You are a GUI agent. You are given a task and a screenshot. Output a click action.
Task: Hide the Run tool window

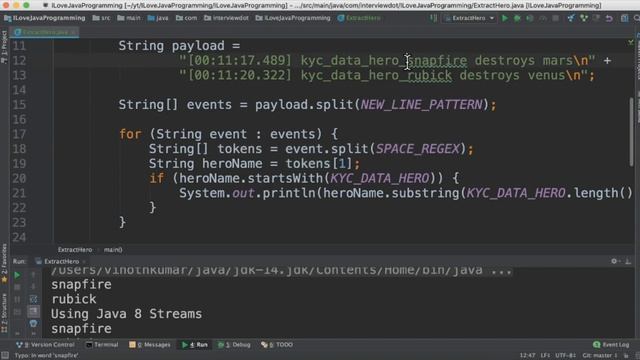coord(628,261)
